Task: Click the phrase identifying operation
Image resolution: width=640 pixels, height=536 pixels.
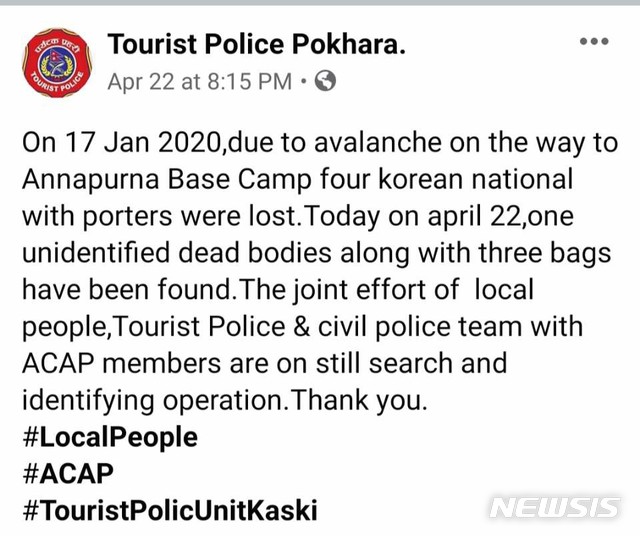Action: coord(152,400)
